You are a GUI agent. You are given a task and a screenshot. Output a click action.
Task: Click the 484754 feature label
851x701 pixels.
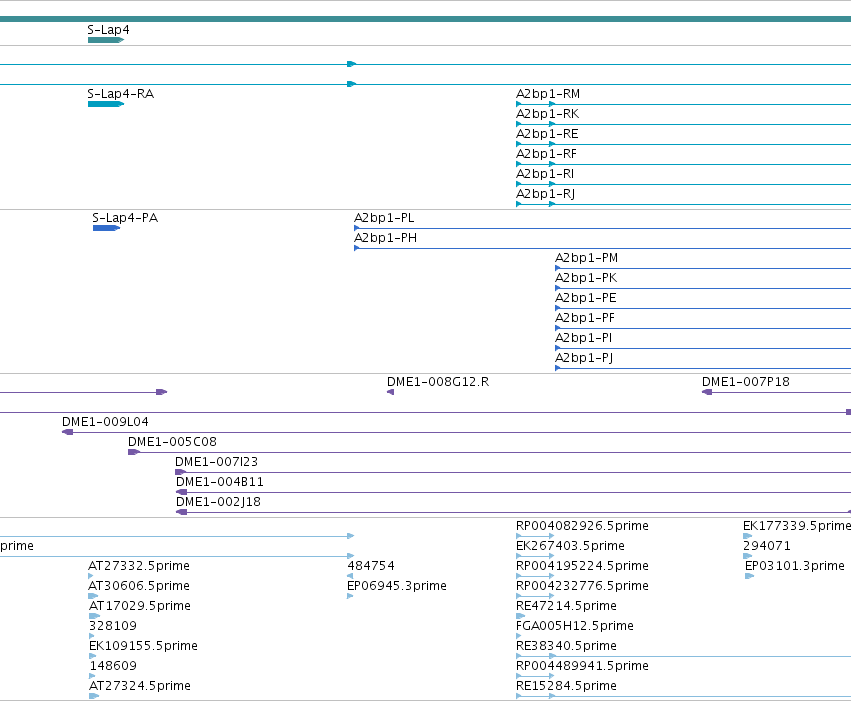[371, 566]
